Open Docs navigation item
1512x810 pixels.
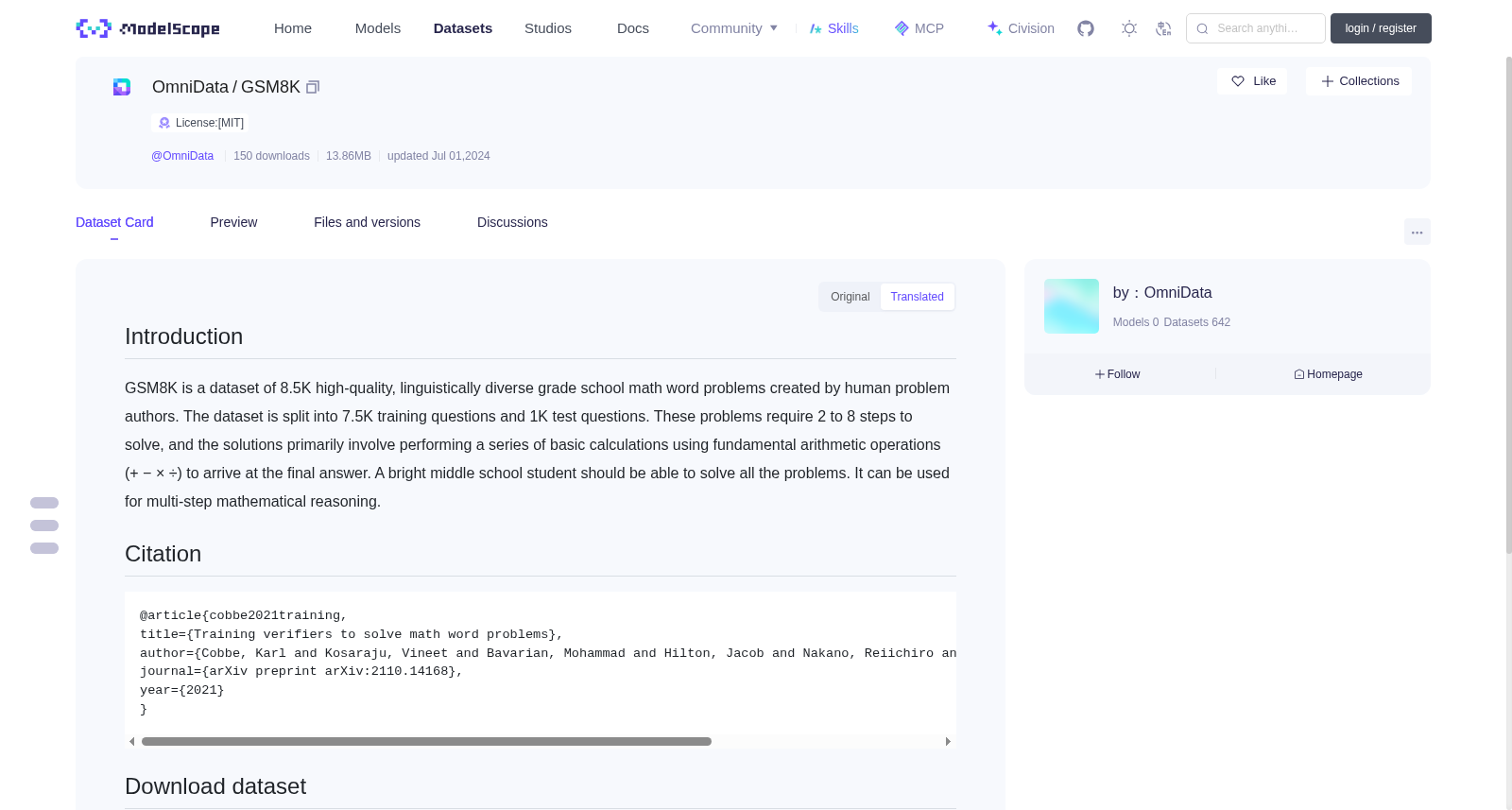[x=633, y=28]
